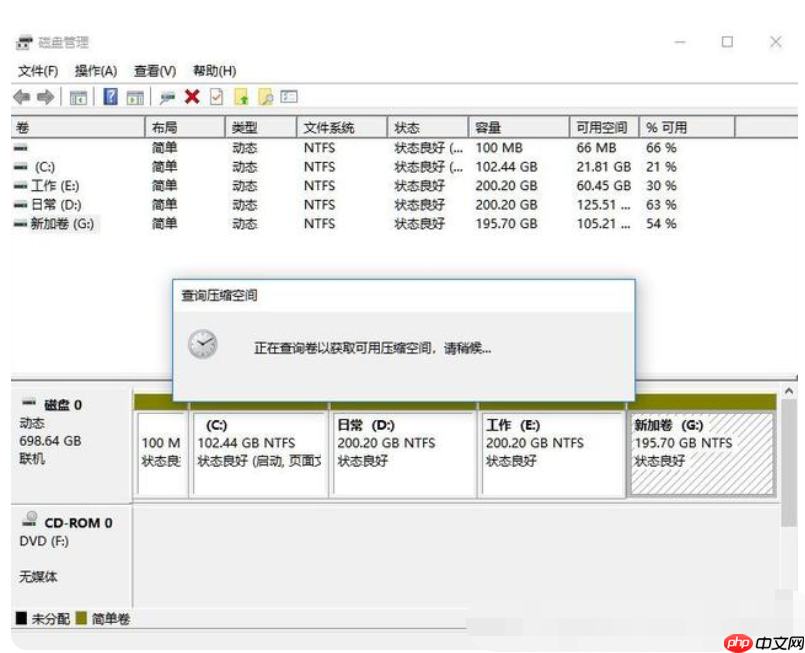Screen dimensions: 805x653
Task: Click the 21.81 GB free space cell
Action: pos(603,167)
